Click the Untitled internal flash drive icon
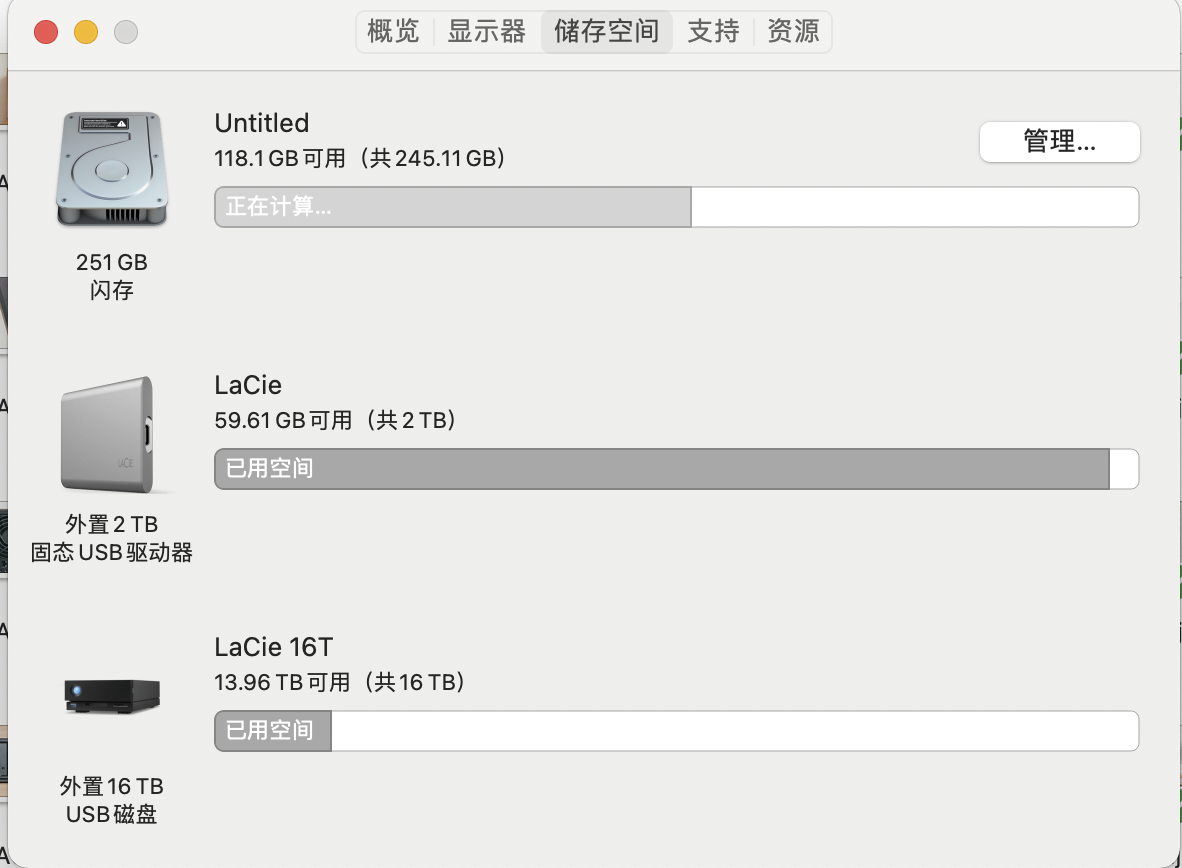1182x868 pixels. click(111, 170)
